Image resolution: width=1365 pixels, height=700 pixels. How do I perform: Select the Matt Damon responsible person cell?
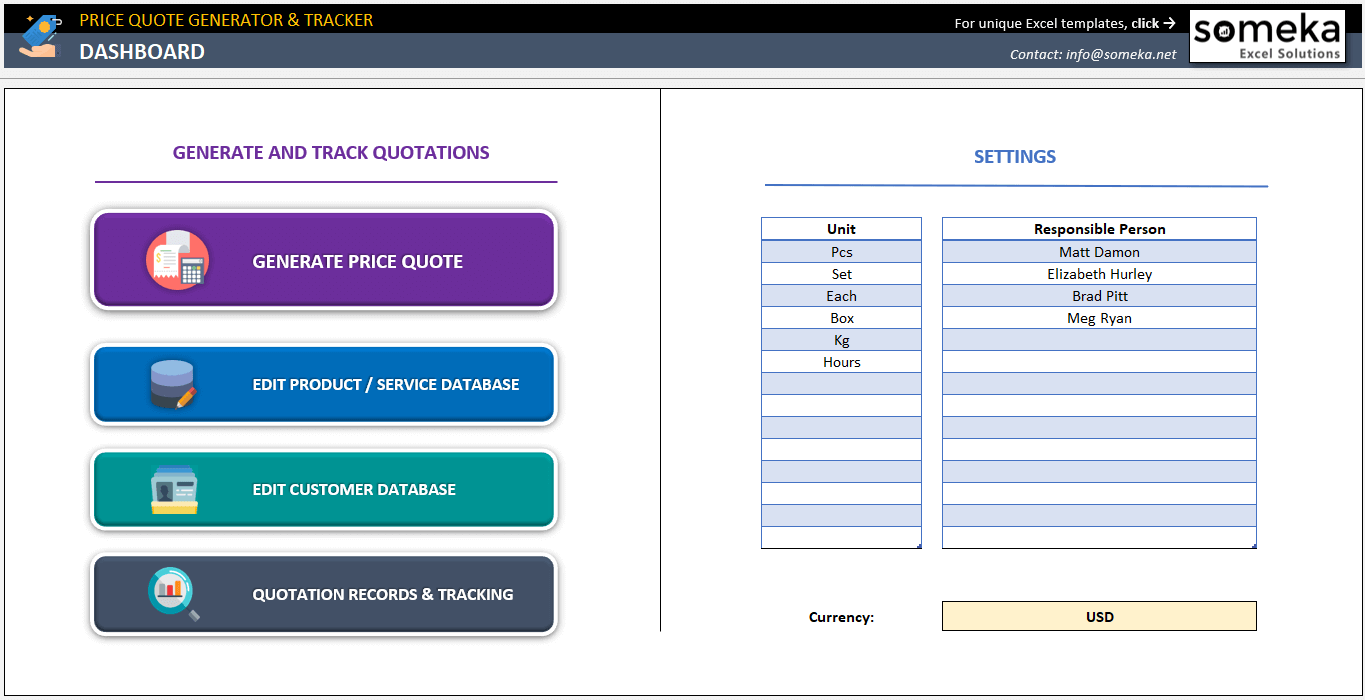(1099, 251)
